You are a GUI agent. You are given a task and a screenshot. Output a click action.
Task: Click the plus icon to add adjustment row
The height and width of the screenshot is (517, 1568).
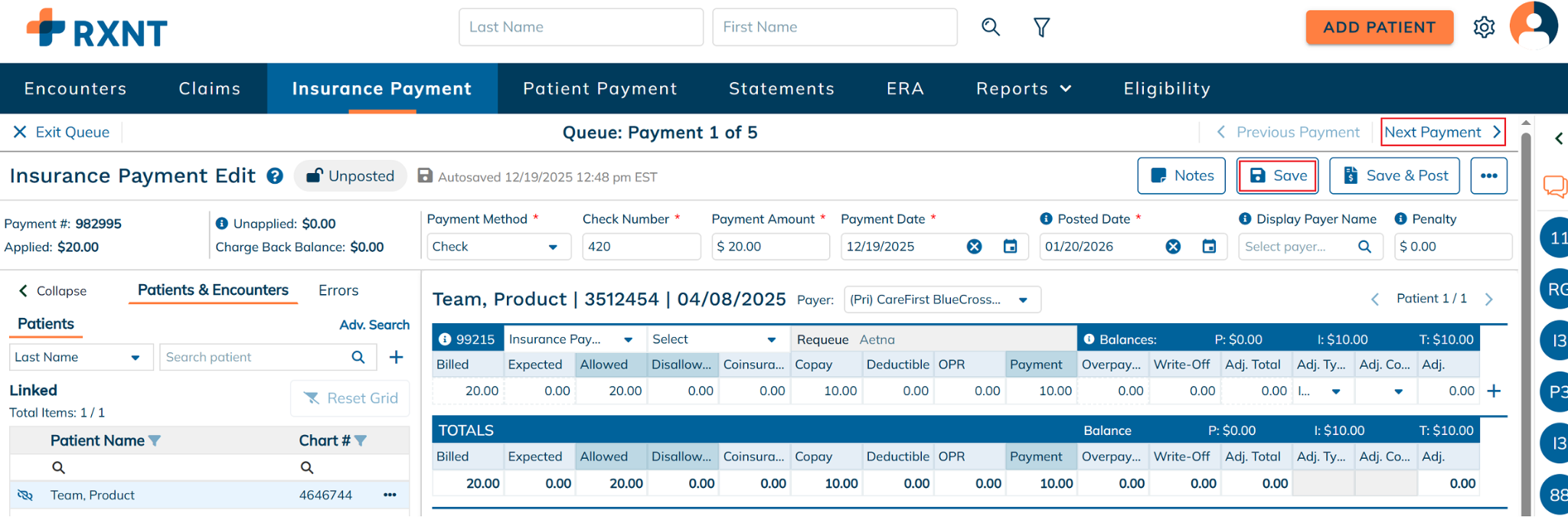click(x=1494, y=391)
